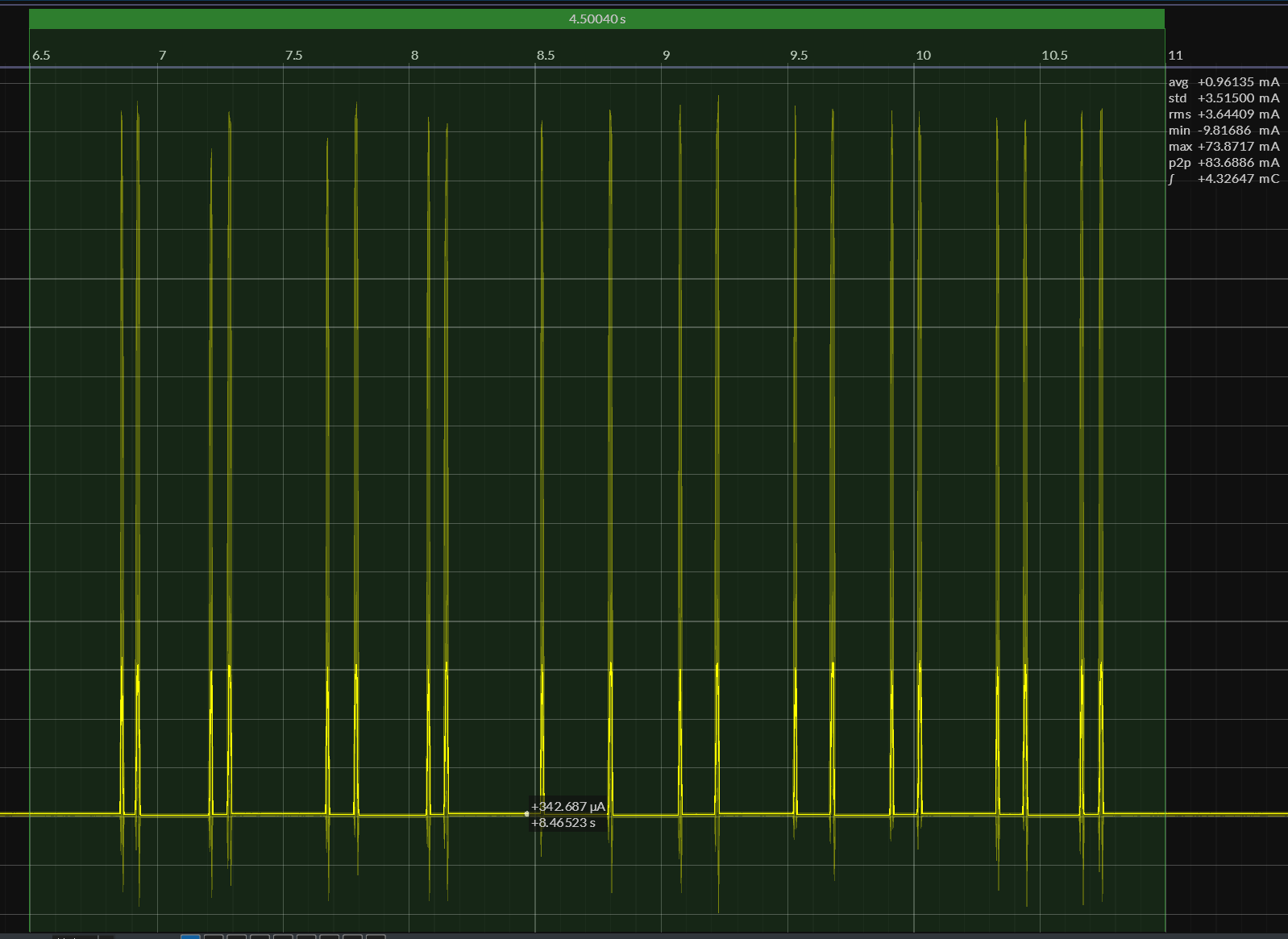The height and width of the screenshot is (939, 1288).
Task: Click the 6.5 label on time axis
Action: coord(41,56)
